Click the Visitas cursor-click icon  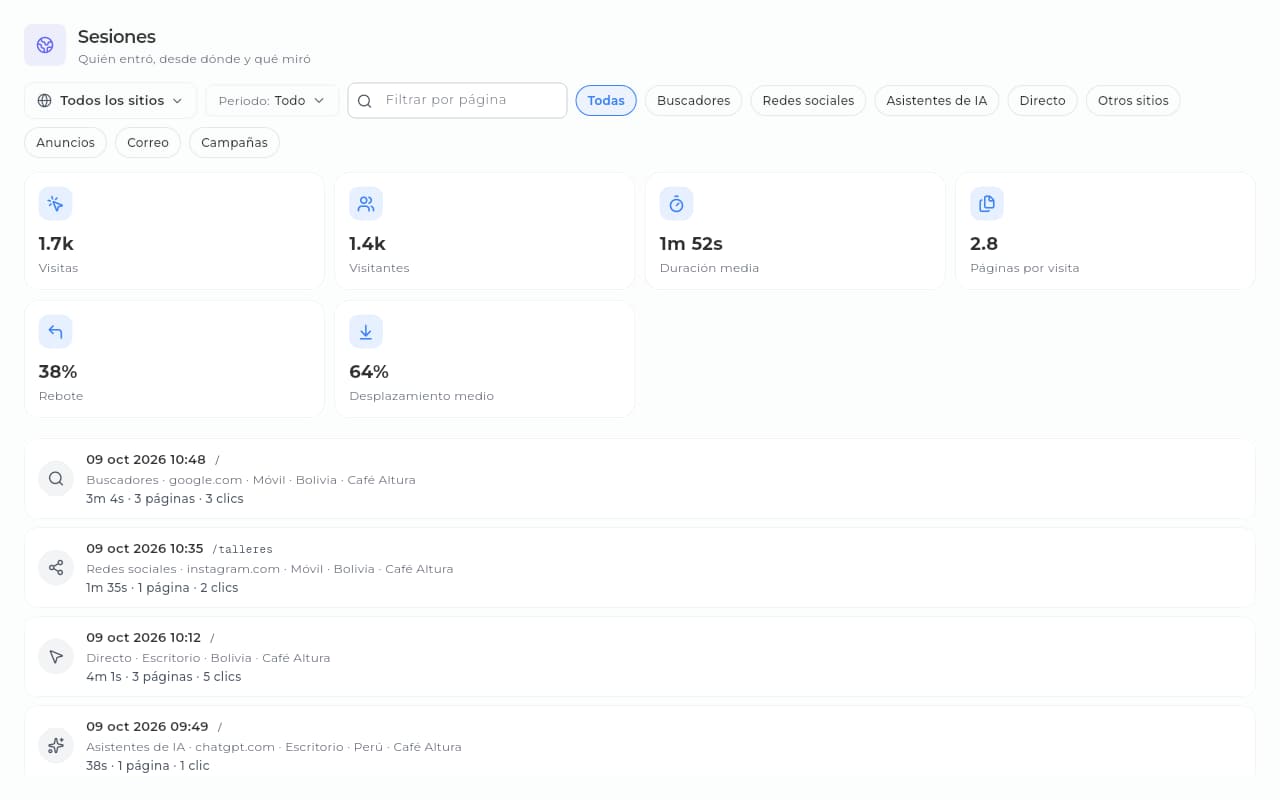(55, 204)
